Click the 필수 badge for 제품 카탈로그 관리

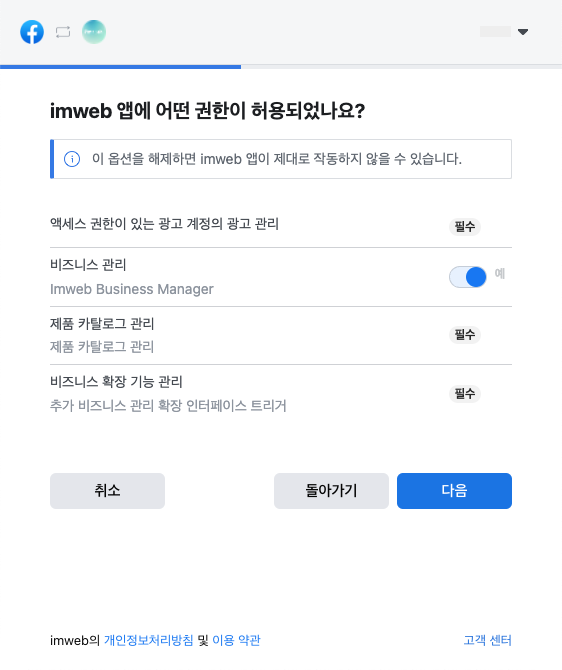tap(465, 335)
